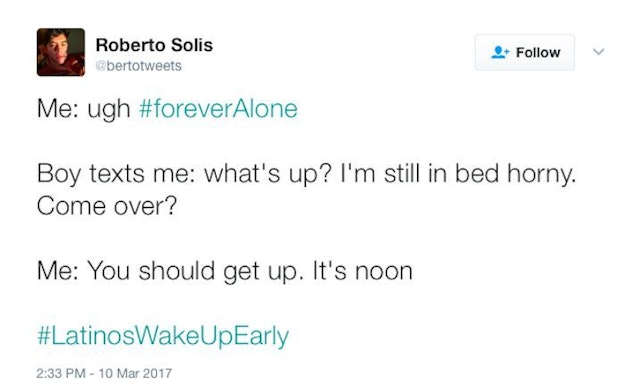
Task: Visit the @bertotweets handle
Action: pos(138,66)
